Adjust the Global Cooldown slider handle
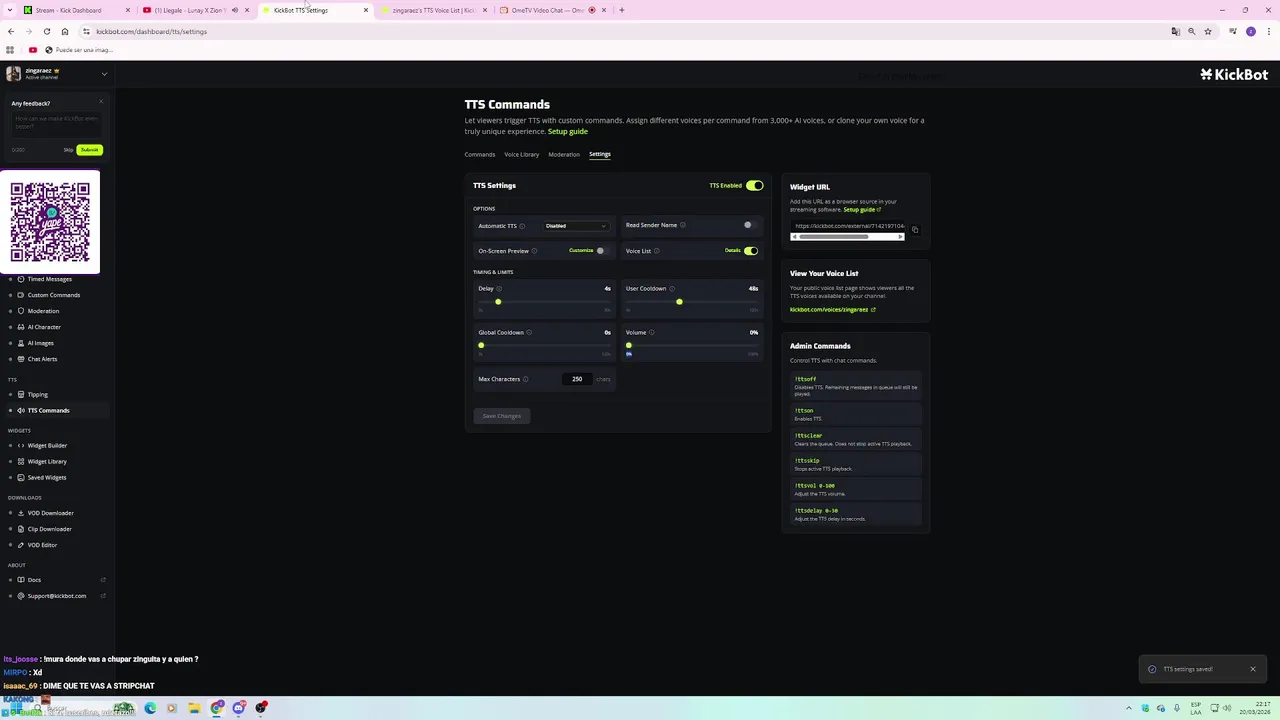Screen dimensions: 1280x720 (481, 345)
